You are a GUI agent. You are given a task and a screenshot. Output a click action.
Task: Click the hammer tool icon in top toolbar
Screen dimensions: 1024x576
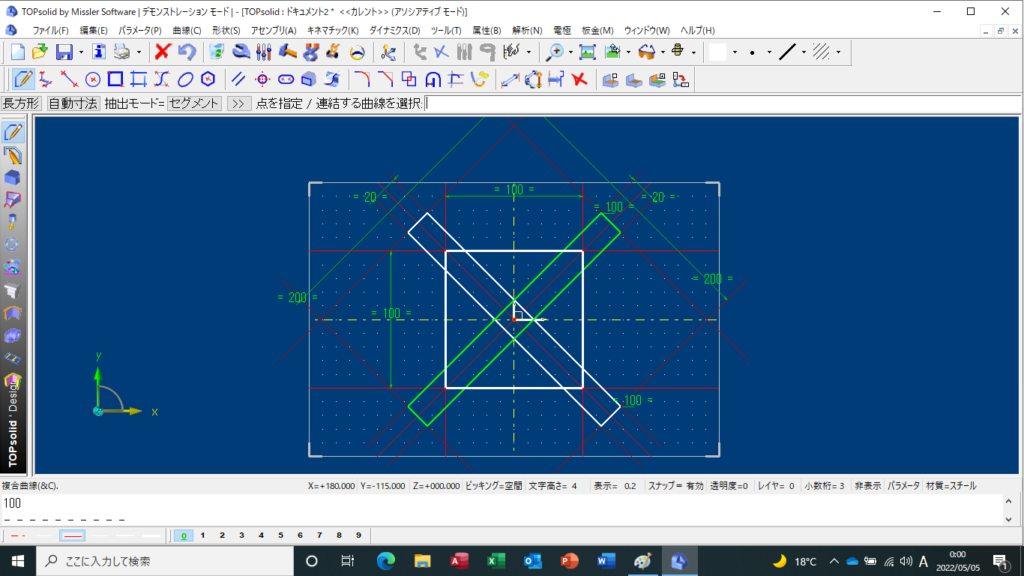coord(287,52)
